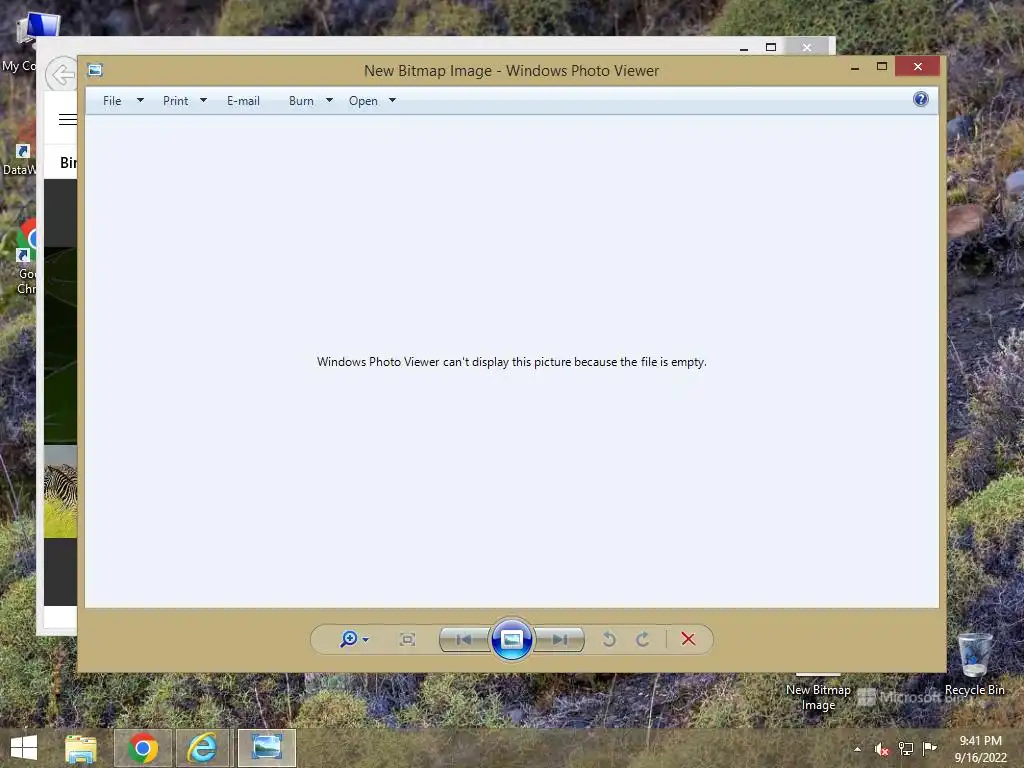Expand the Open dropdown arrow
The height and width of the screenshot is (768, 1024).
pyautogui.click(x=392, y=101)
